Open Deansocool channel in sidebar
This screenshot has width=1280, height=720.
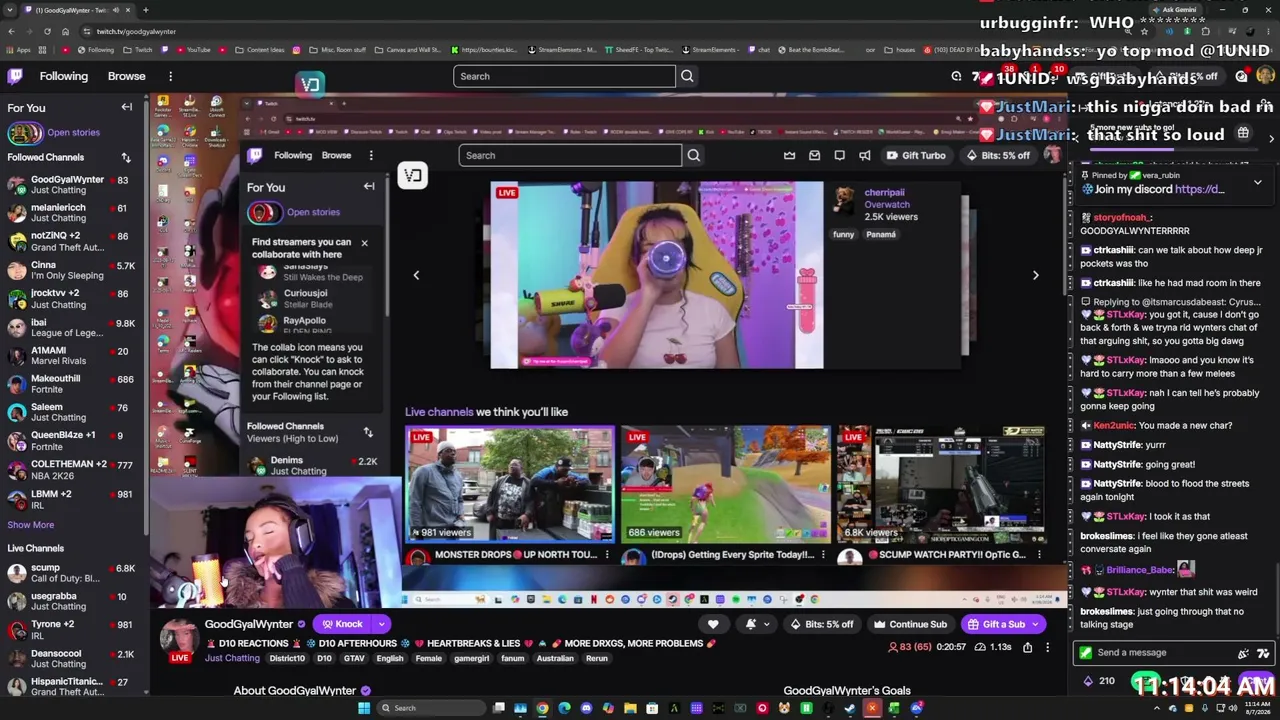(x=72, y=658)
